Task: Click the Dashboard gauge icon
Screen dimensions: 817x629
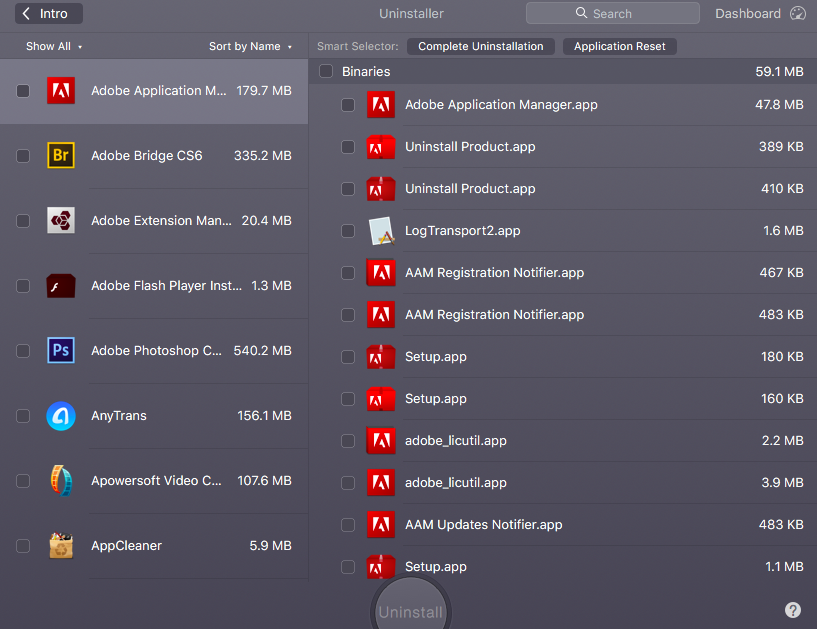Action: coord(798,14)
